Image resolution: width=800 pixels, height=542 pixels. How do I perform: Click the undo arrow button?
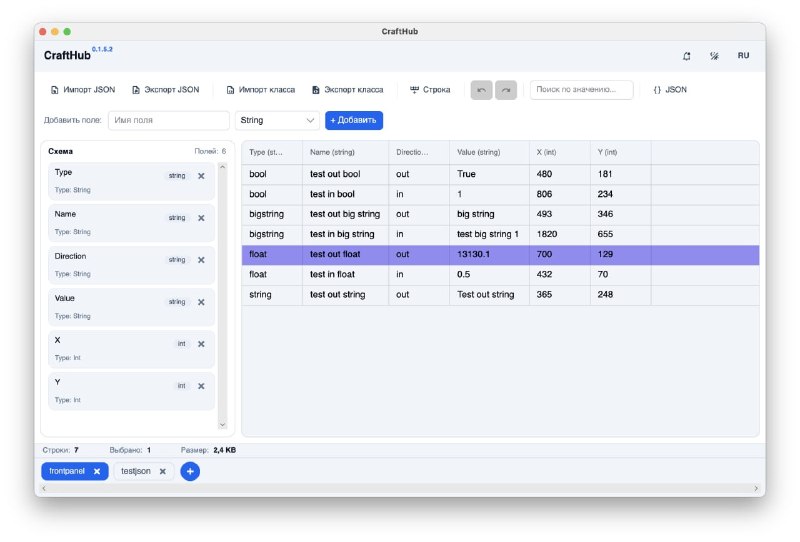coord(481,90)
